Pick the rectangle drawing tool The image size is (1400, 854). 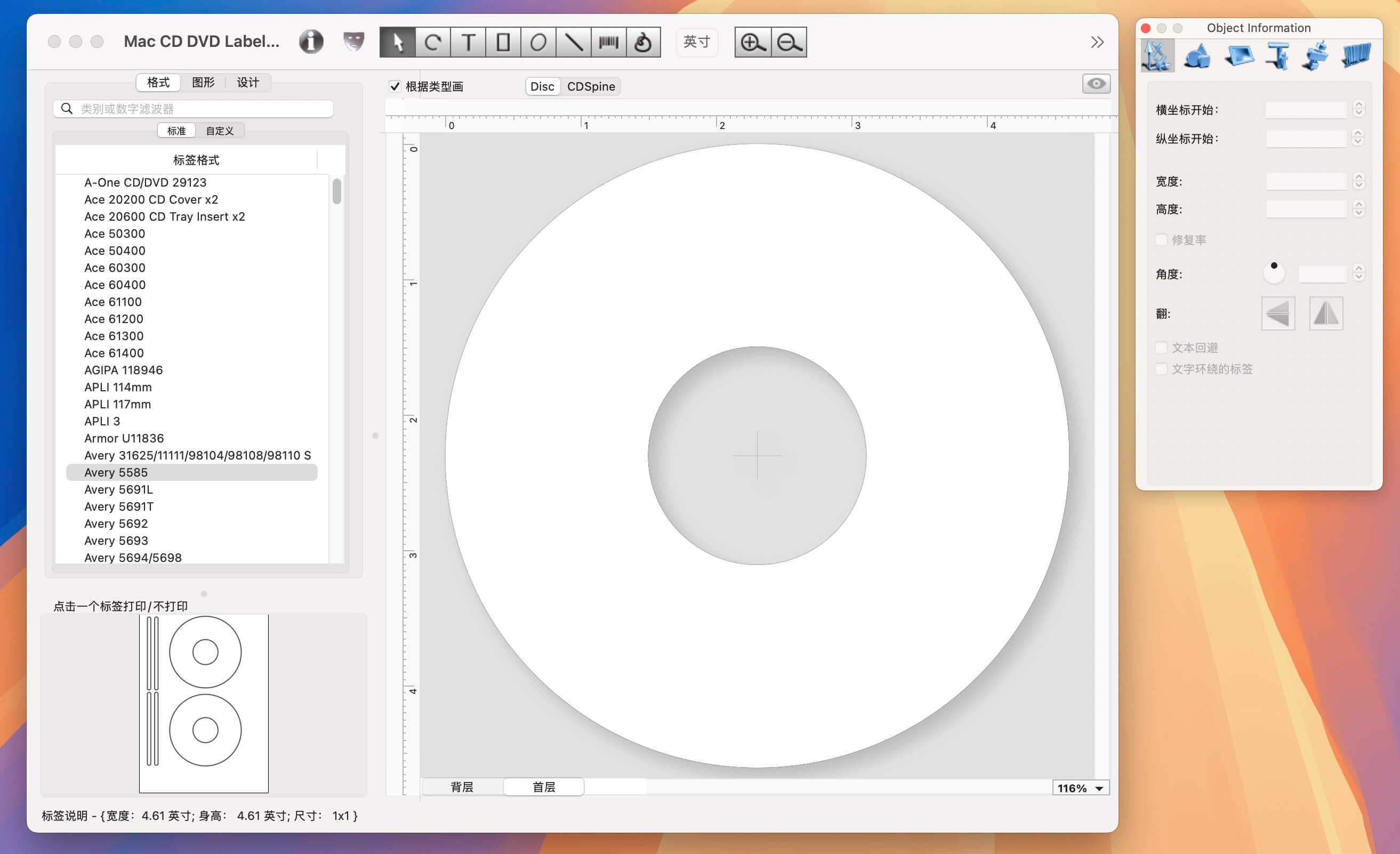click(503, 42)
